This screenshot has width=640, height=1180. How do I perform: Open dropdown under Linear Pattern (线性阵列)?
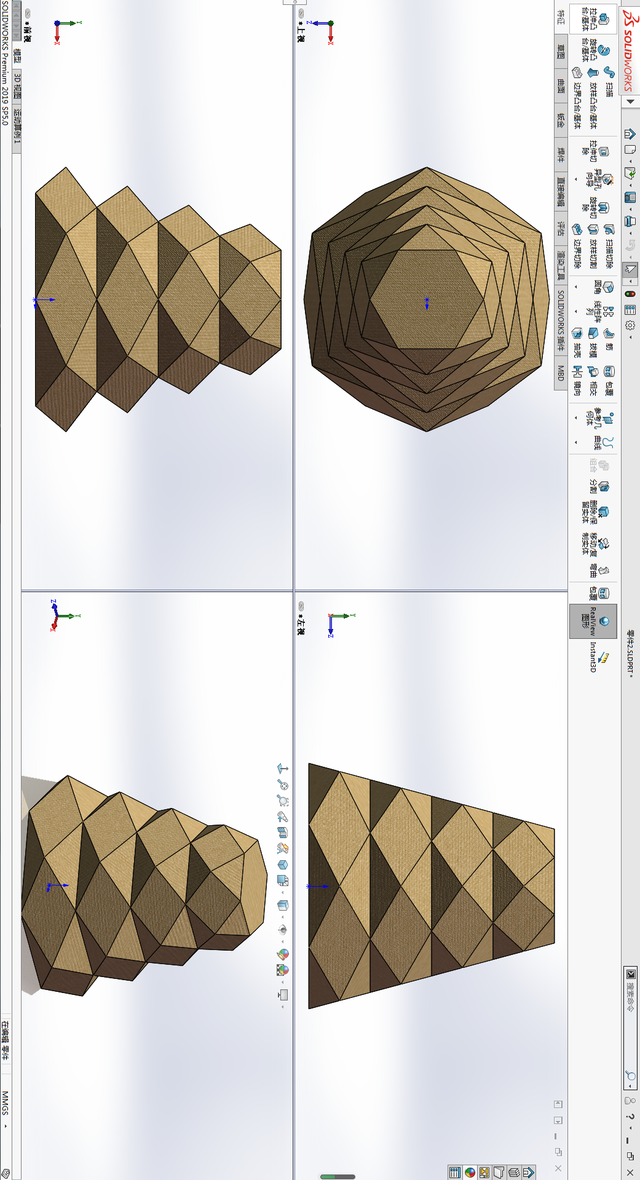click(576, 312)
